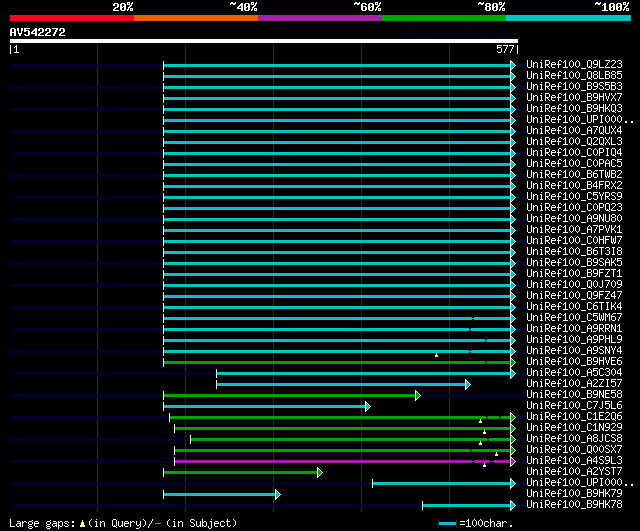Viewport: 640px width, 531px height.
Task: Click the yellow query-gap triangle in the legend
Action: (82, 523)
